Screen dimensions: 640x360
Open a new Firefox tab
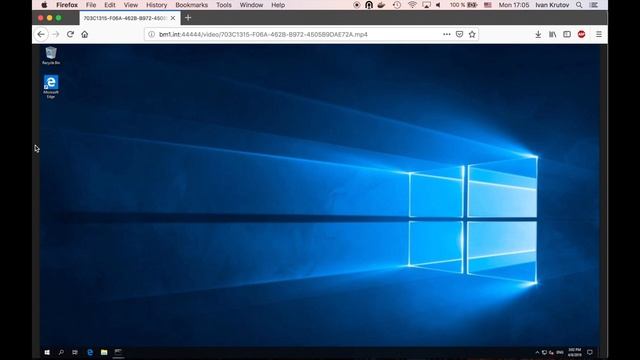(x=188, y=18)
